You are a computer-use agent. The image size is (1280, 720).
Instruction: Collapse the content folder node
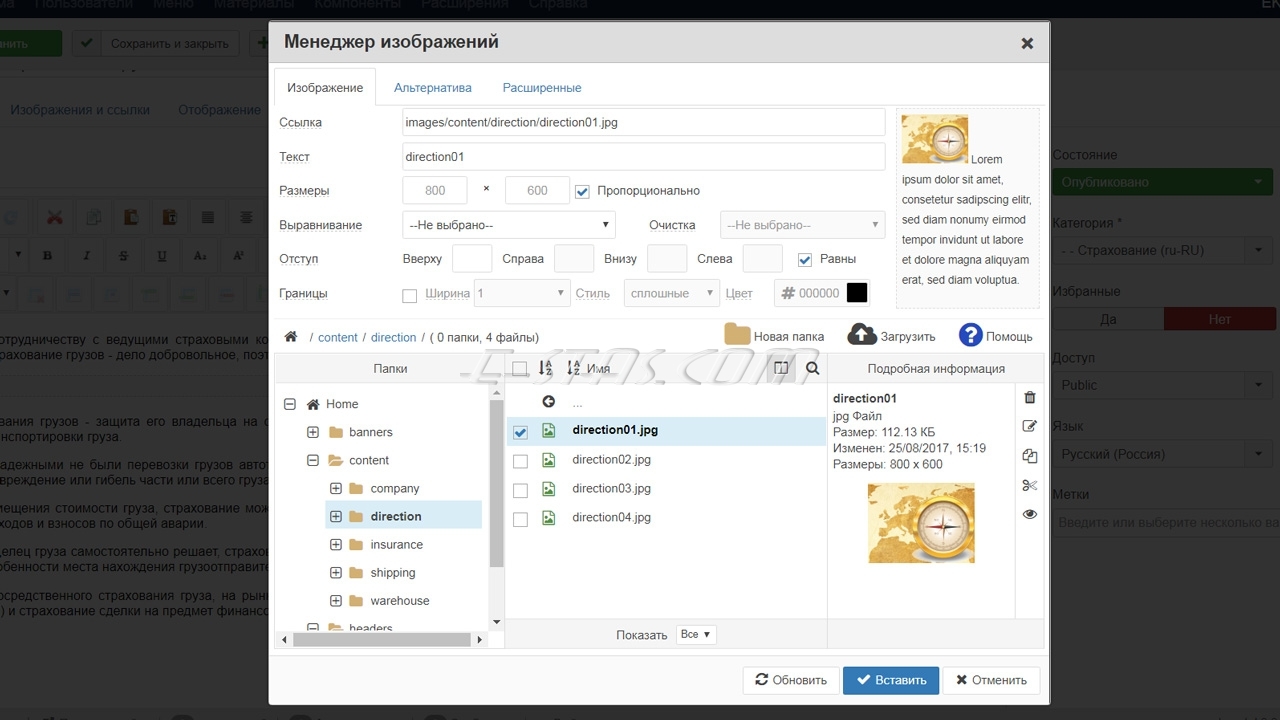[313, 460]
